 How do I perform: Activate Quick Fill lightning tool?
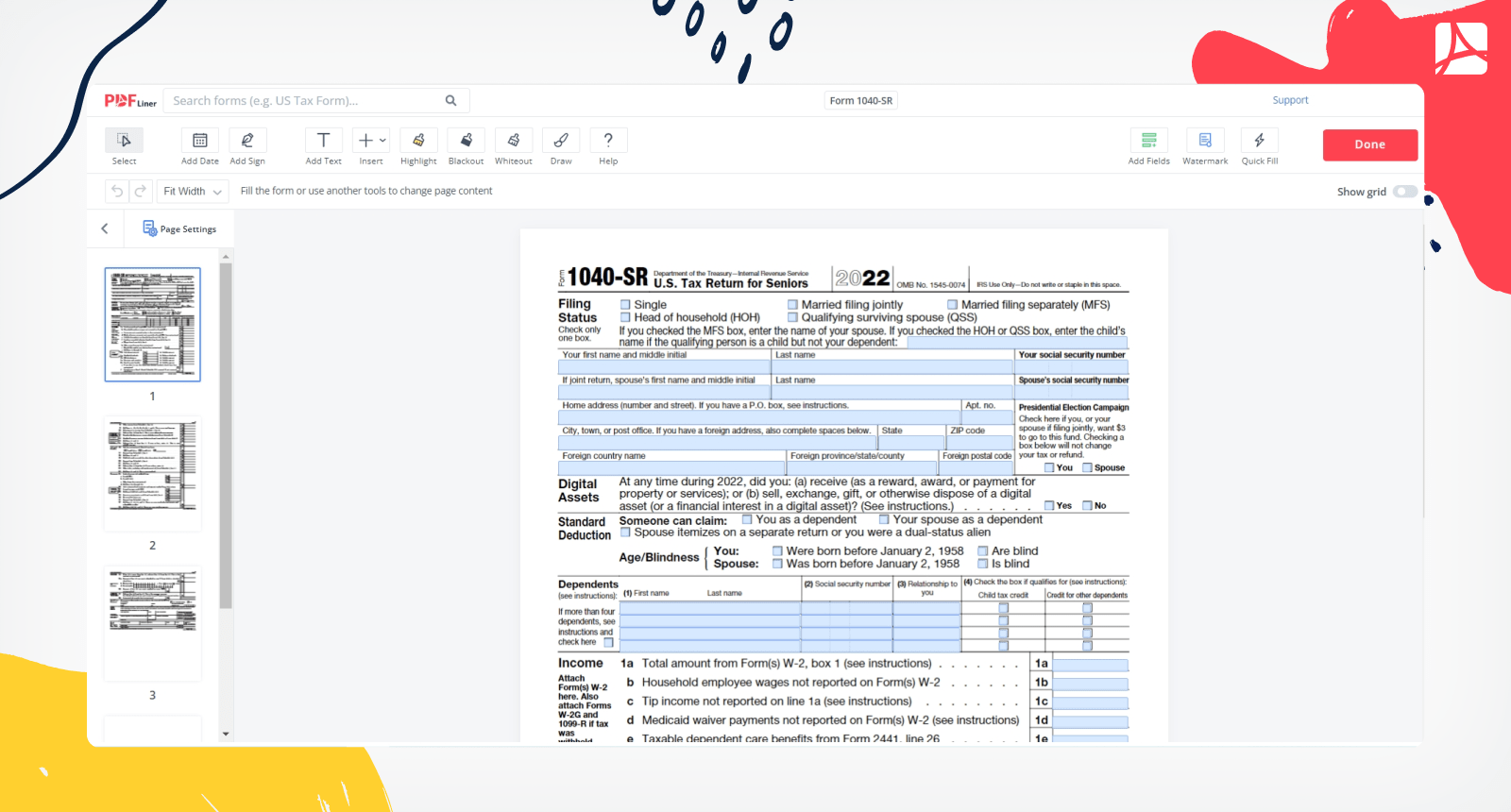tap(1260, 140)
